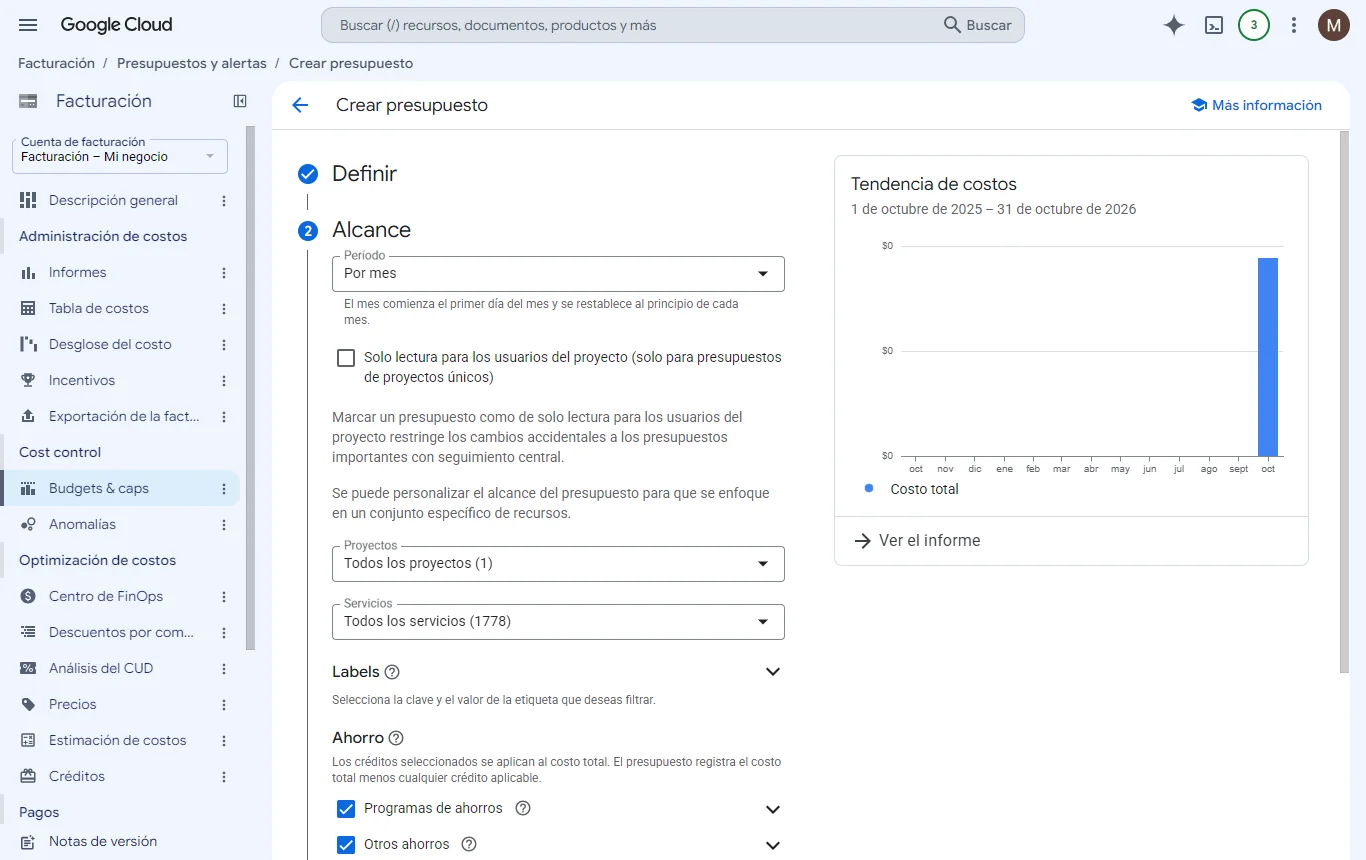Expand Otros ahorros chevron
This screenshot has width=1366, height=860.
point(772,845)
